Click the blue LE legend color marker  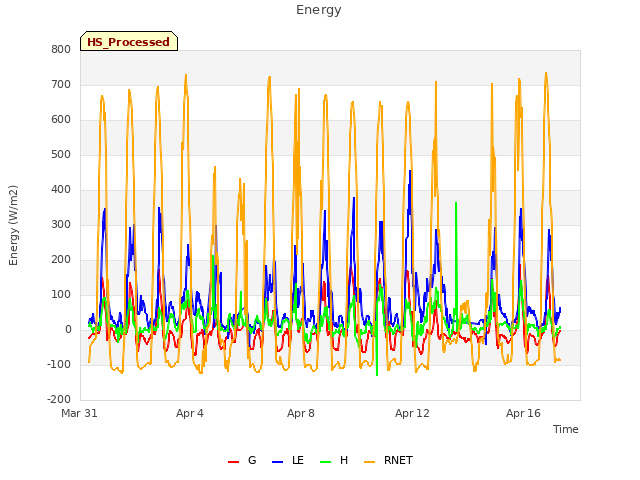[x=277, y=462]
